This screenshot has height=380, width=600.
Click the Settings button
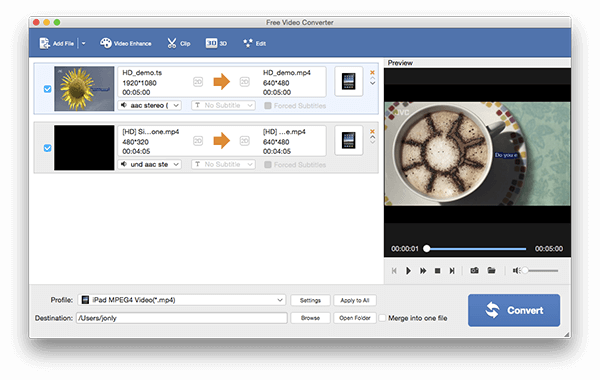pyautogui.click(x=310, y=300)
